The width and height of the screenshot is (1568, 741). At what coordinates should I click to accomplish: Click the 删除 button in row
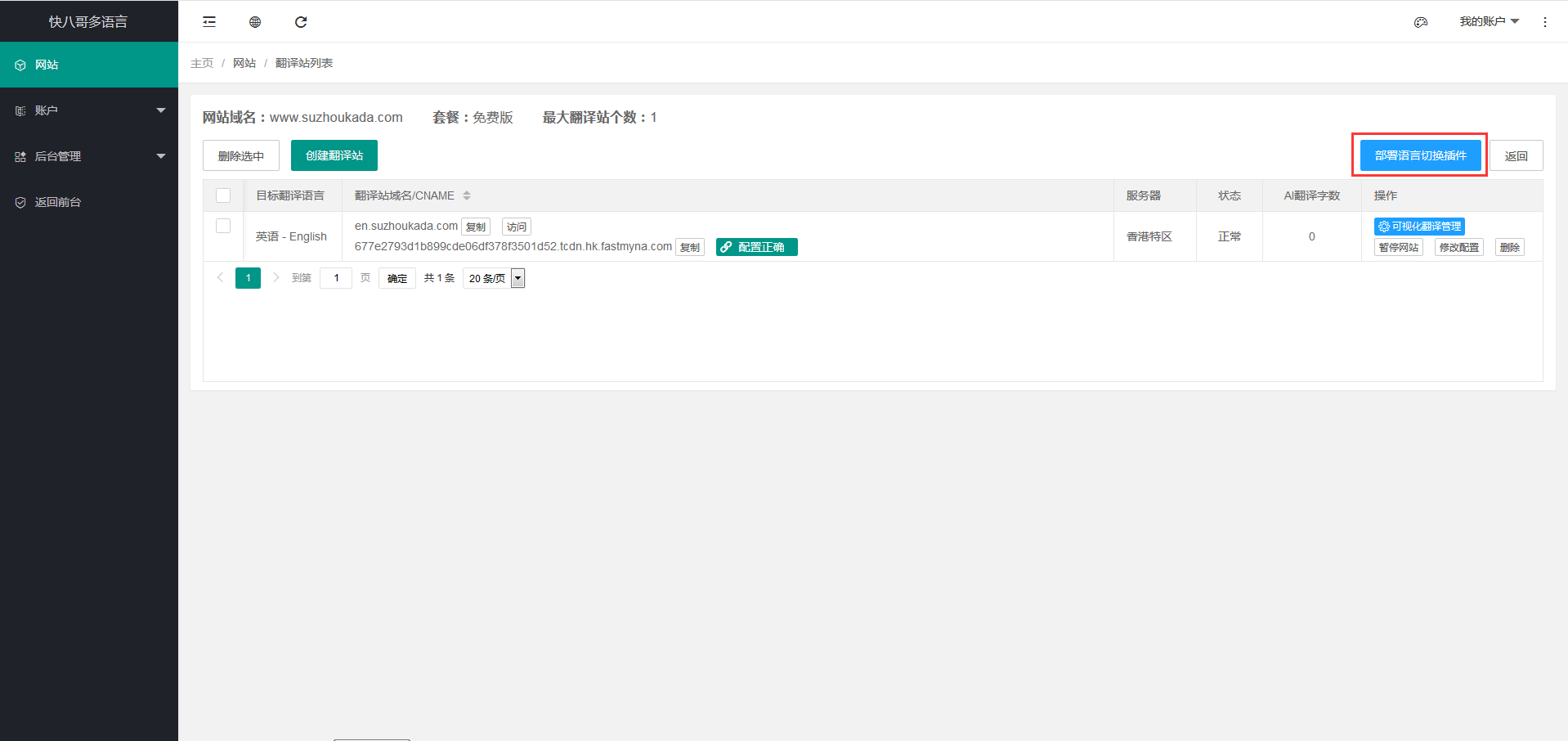(x=1510, y=247)
